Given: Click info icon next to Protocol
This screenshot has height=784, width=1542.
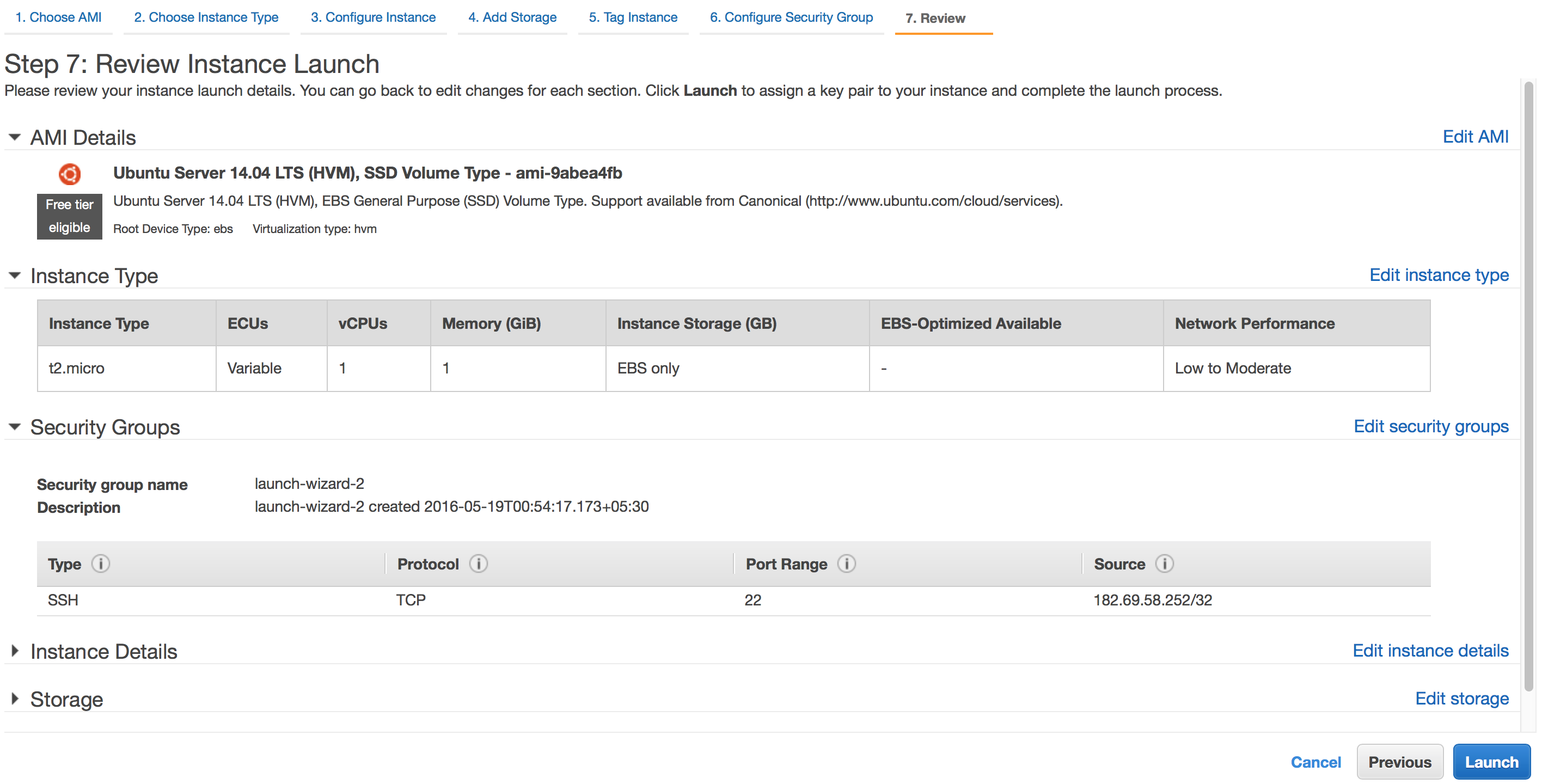Looking at the screenshot, I should (x=478, y=563).
